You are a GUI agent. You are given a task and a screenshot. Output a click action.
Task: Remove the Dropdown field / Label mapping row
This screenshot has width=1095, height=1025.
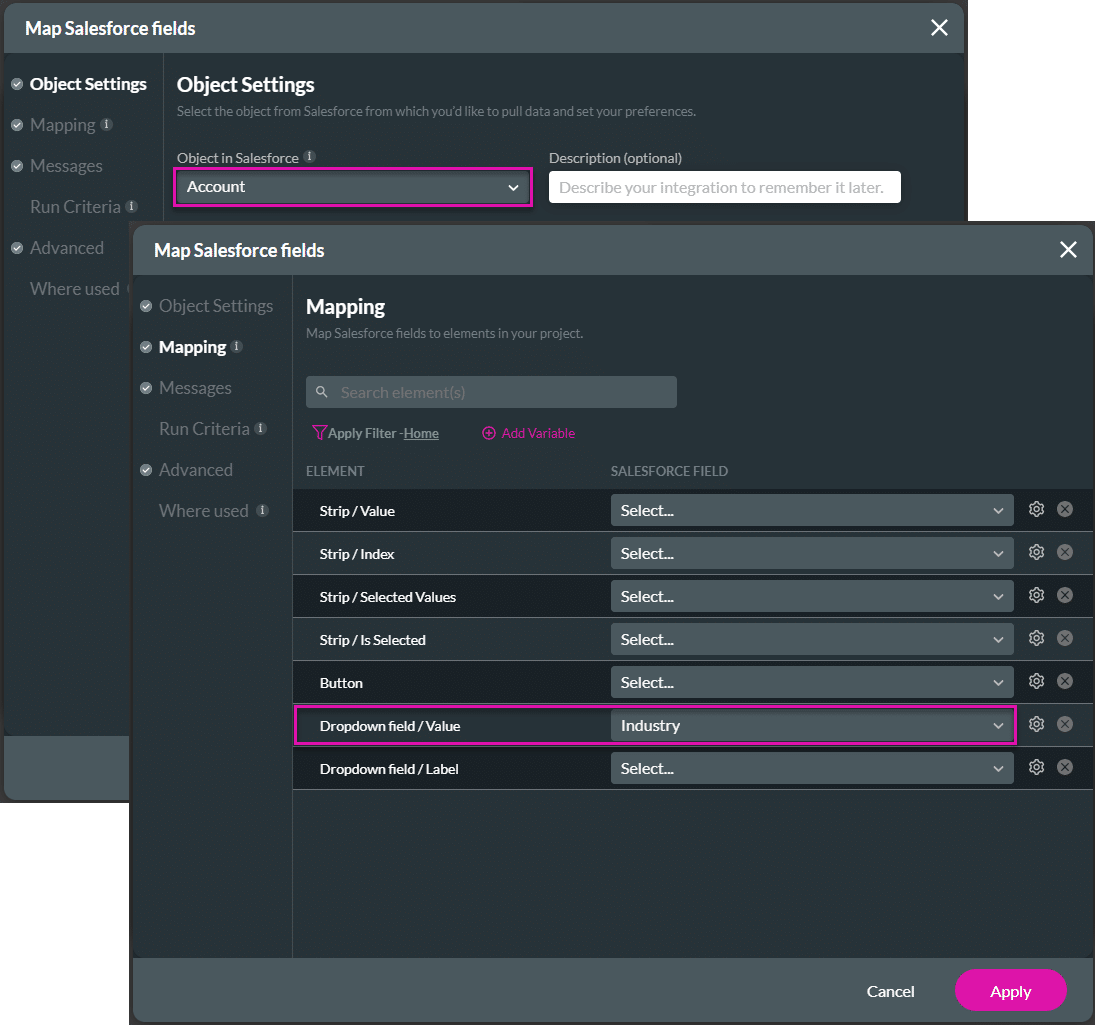coord(1065,767)
